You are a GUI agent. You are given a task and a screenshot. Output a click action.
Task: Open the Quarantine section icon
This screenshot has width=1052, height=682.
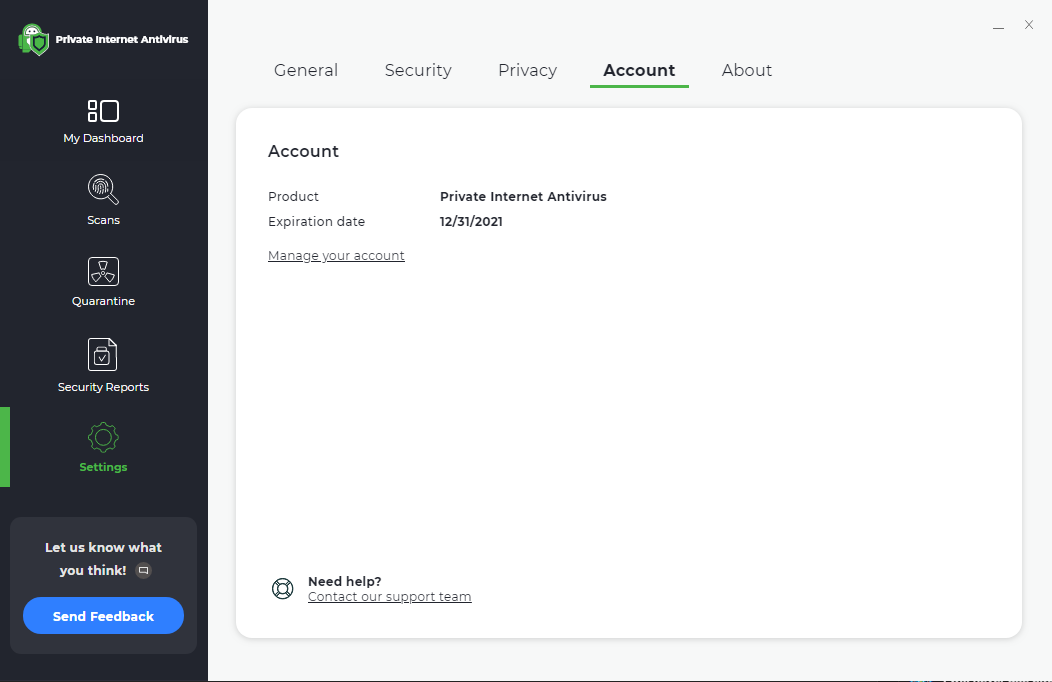point(103,271)
